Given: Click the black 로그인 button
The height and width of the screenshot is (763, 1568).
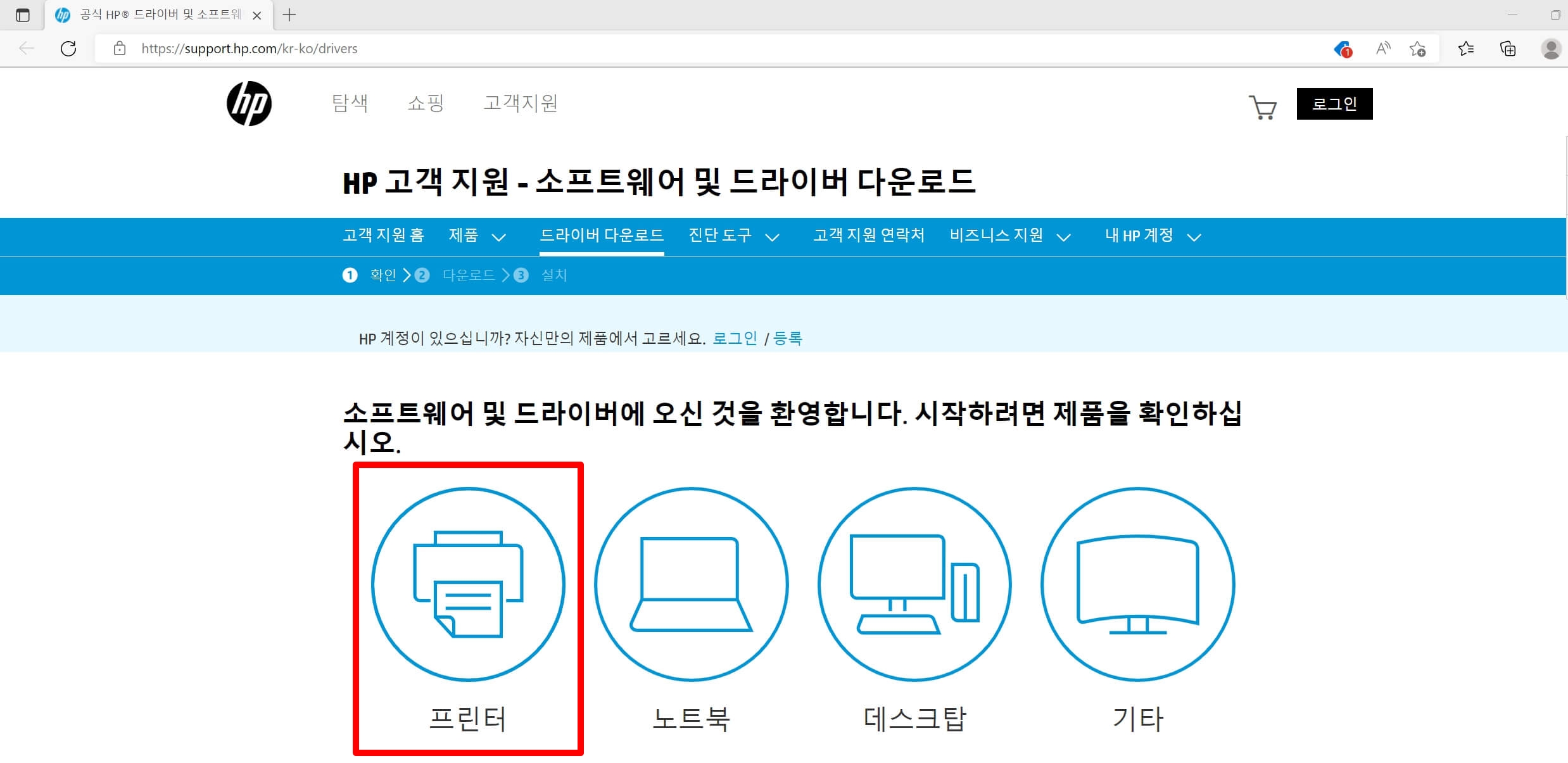Looking at the screenshot, I should (1334, 104).
